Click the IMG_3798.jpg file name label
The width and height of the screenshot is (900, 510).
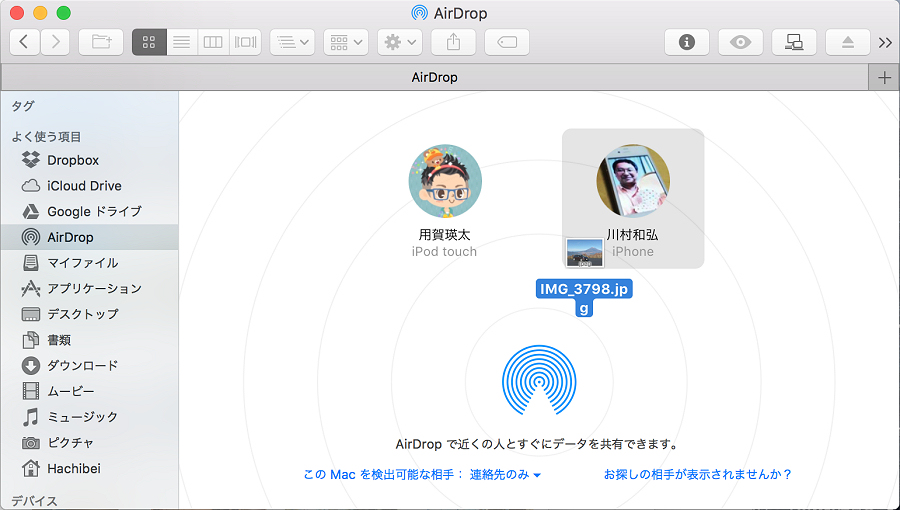(584, 298)
